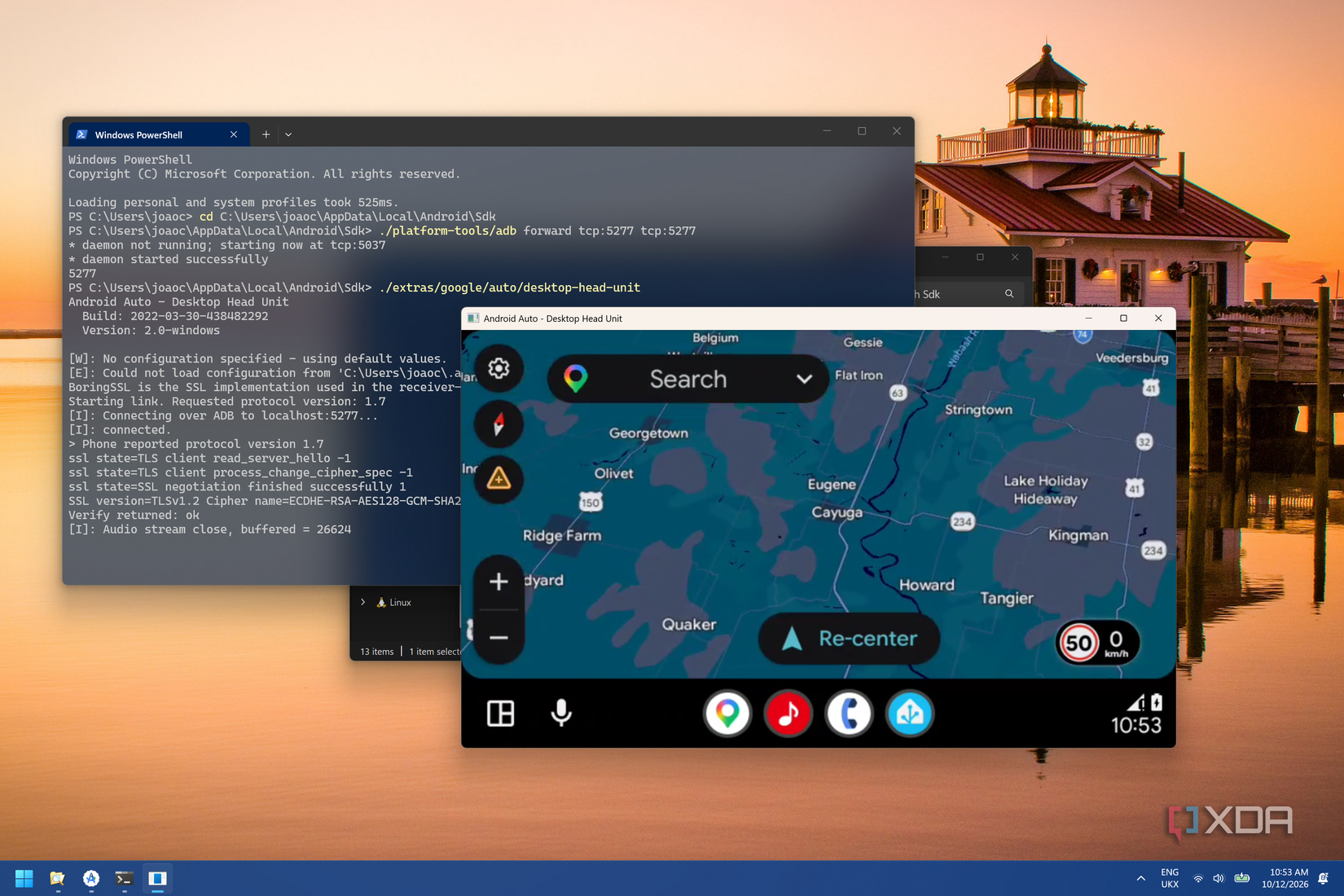Open the terminal profile dropdown arrow
The height and width of the screenshot is (896, 1344).
(x=288, y=134)
